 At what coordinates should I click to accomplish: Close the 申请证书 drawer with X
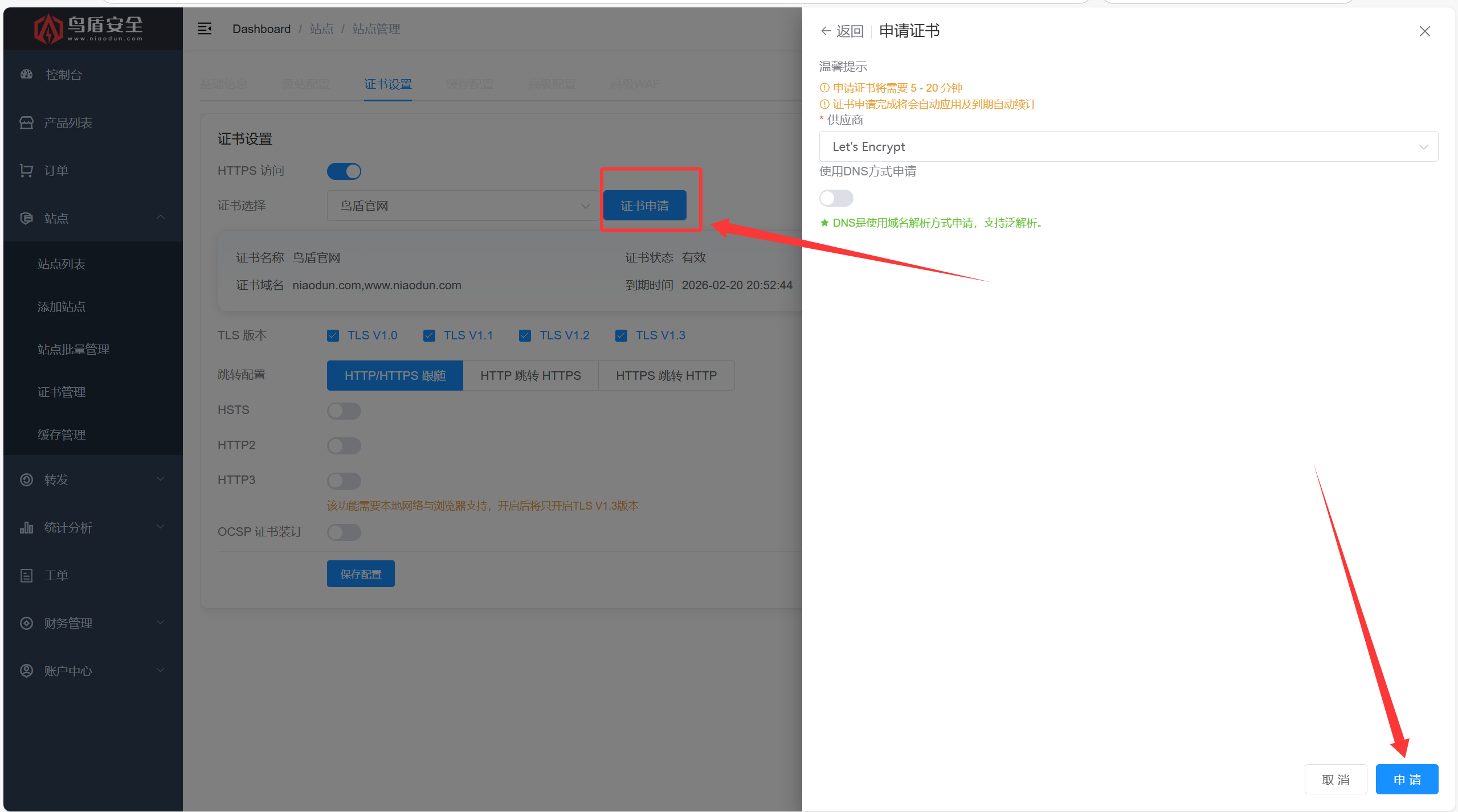[1424, 31]
